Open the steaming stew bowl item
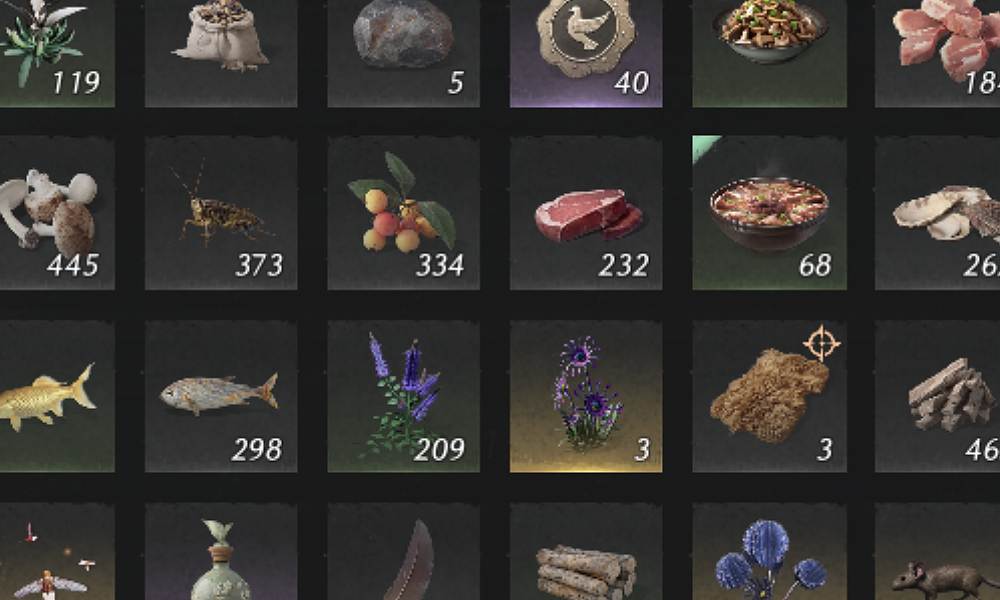 coord(769,213)
